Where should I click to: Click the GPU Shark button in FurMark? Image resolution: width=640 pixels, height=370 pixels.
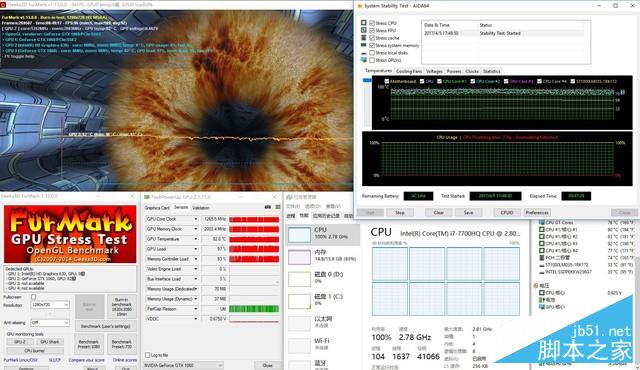point(50,342)
